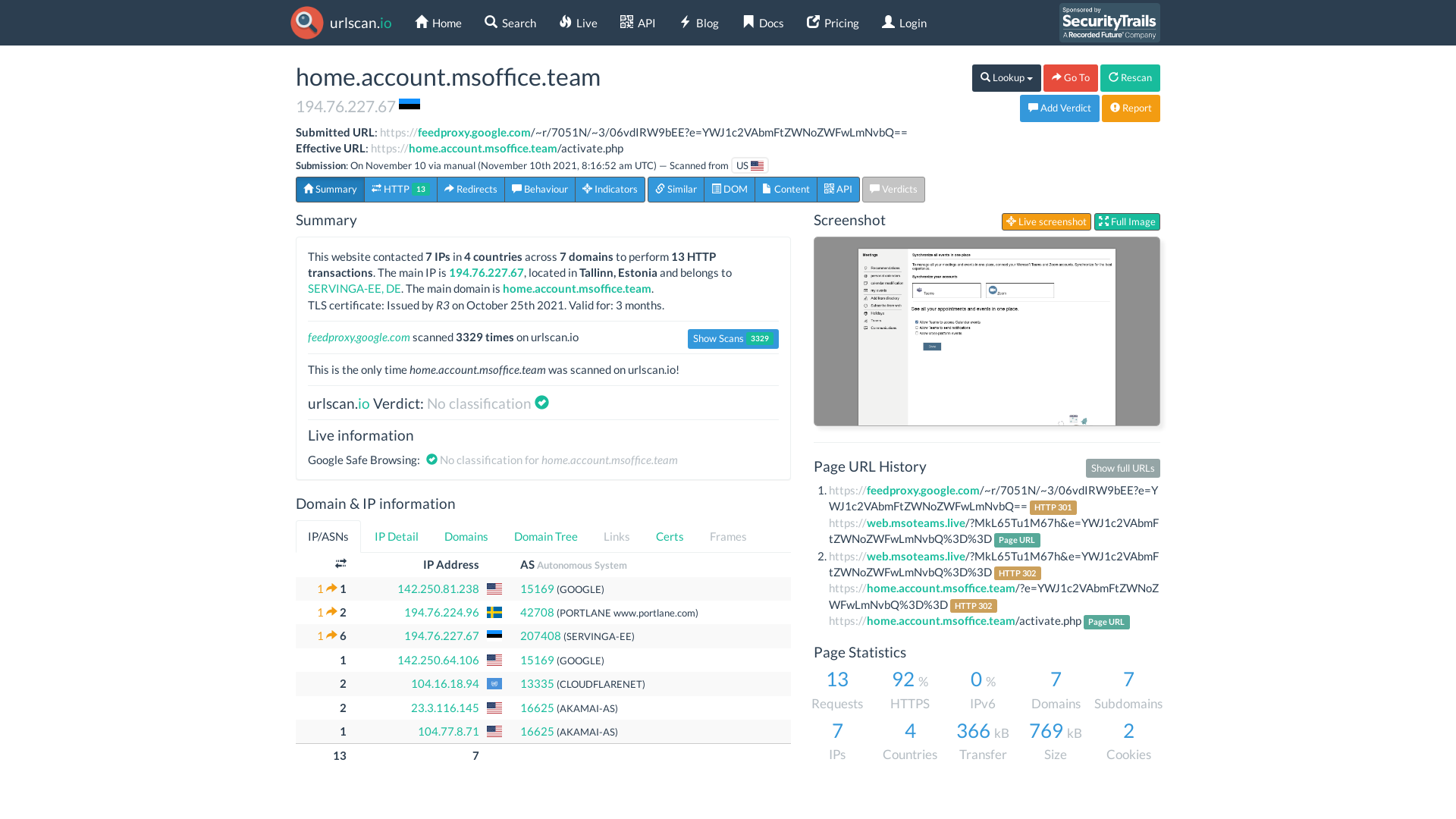Open AS number 13335 link
This screenshot has width=1456, height=819.
tap(537, 684)
